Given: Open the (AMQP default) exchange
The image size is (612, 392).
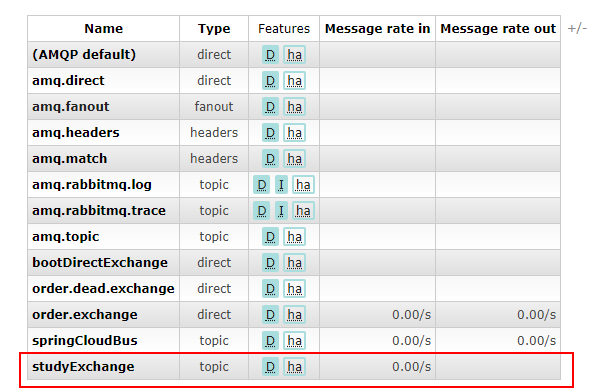Looking at the screenshot, I should 84,55.
